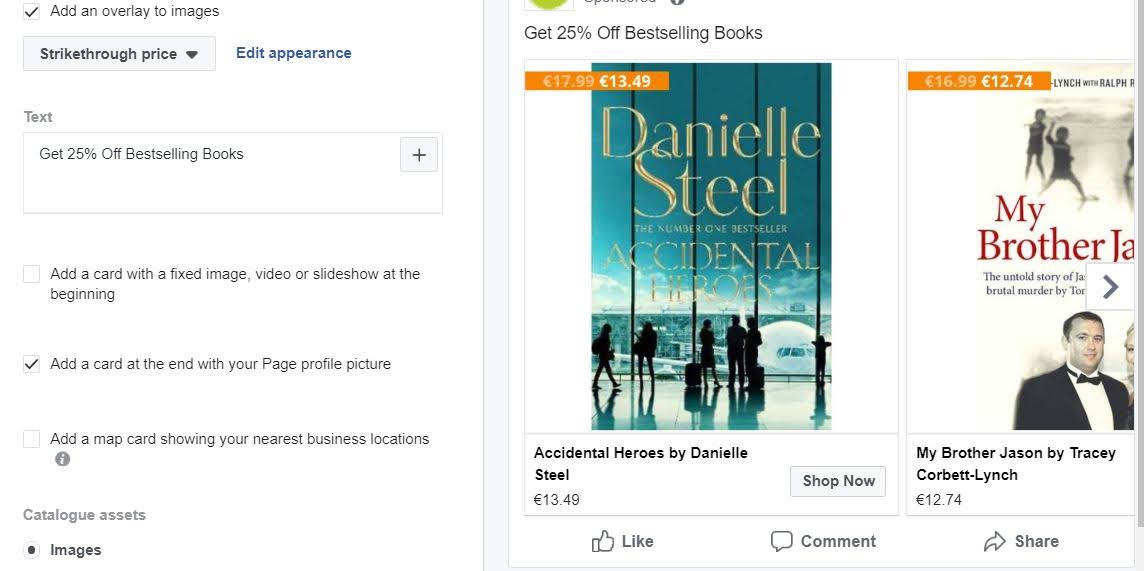
Task: Click the plus icon in the Text field
Action: pos(419,155)
